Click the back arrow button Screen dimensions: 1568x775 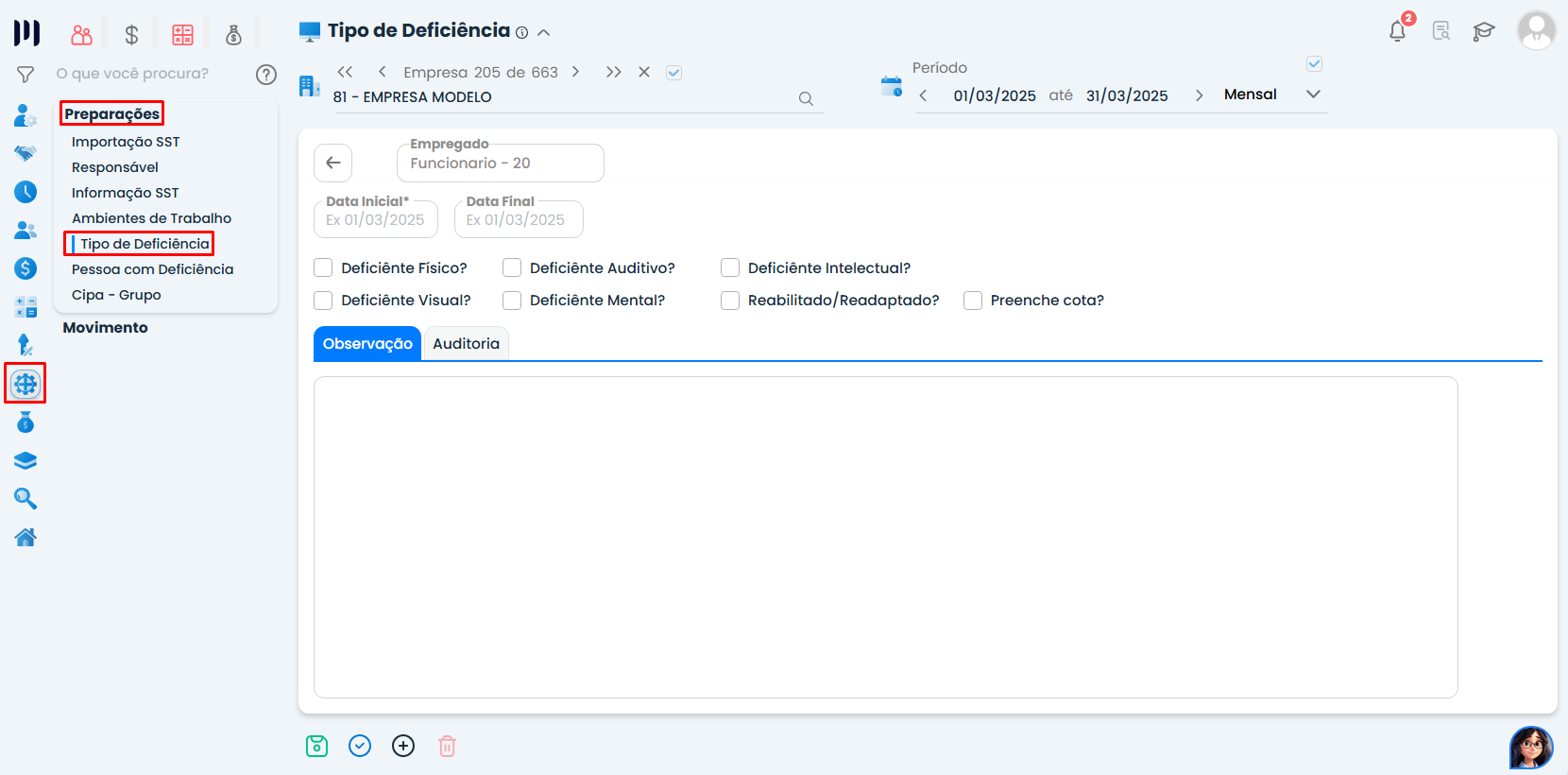pos(333,163)
